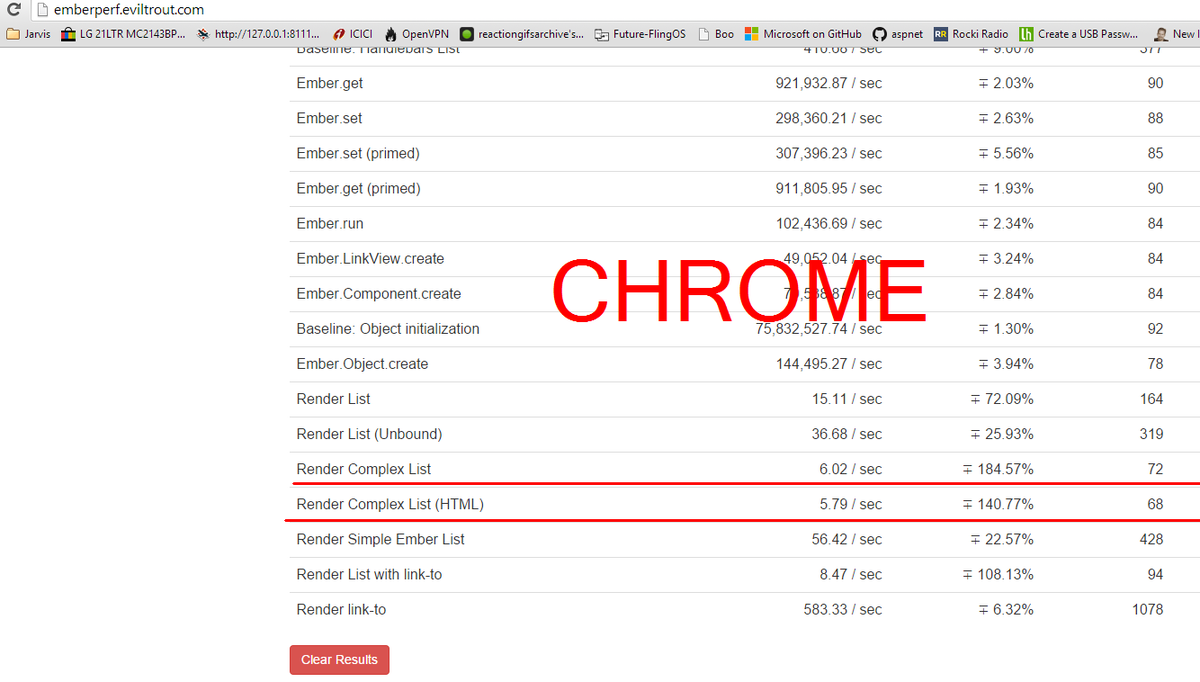Viewport: 1200px width, 682px height.
Task: Click the sample count '428'
Action: 1151,539
